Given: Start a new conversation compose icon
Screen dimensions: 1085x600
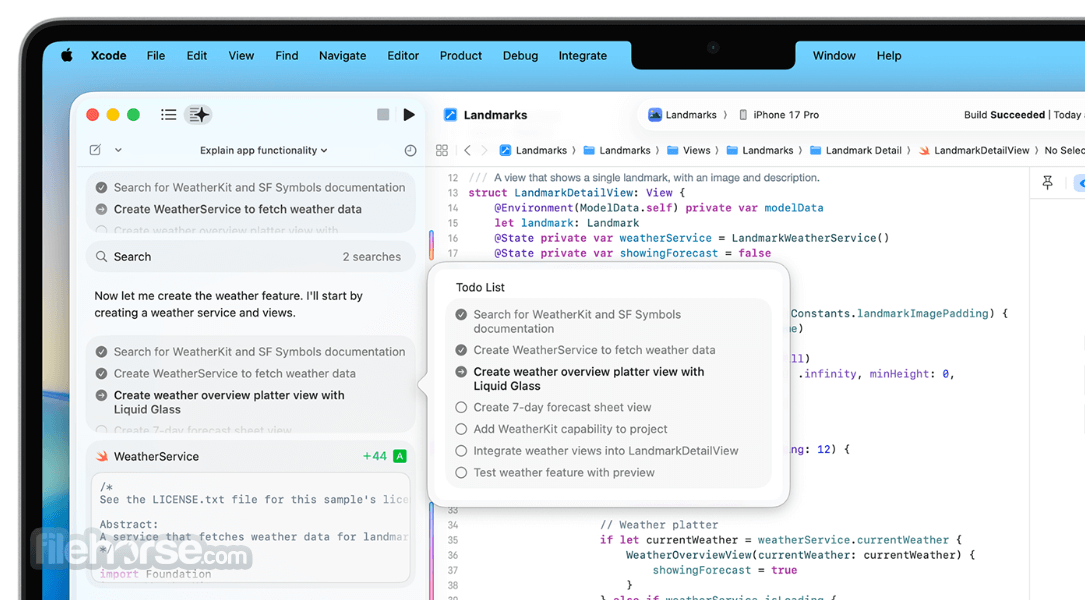Looking at the screenshot, I should click(95, 149).
